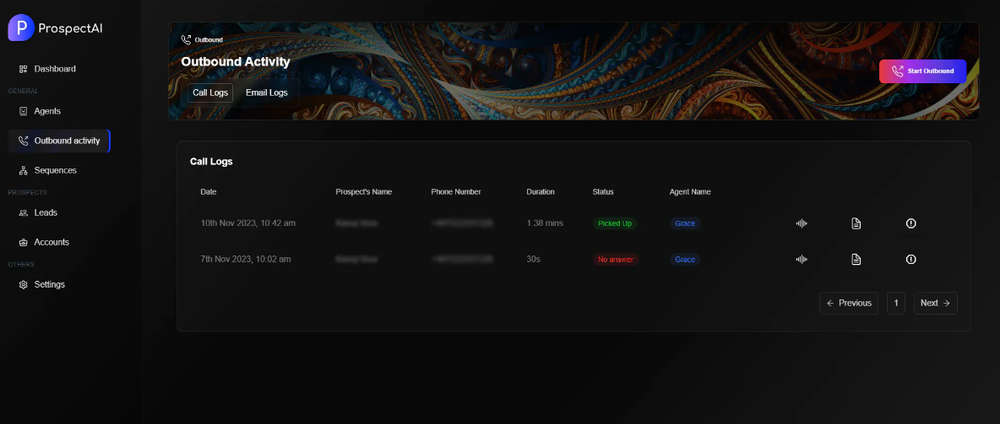Play audio waveform for 10th Nov call

[802, 223]
